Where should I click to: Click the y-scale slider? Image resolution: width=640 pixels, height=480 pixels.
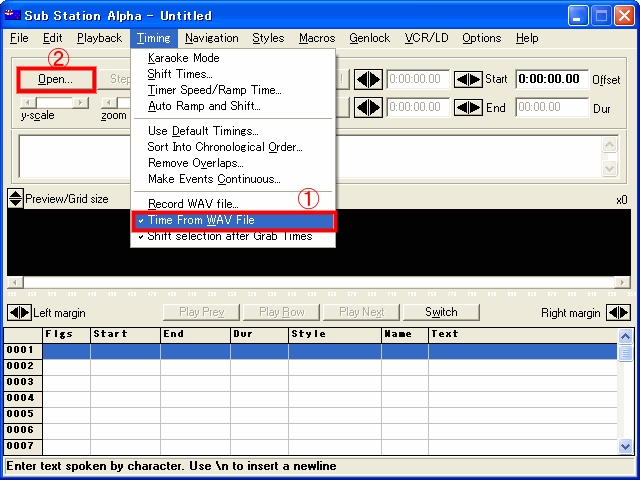click(54, 102)
